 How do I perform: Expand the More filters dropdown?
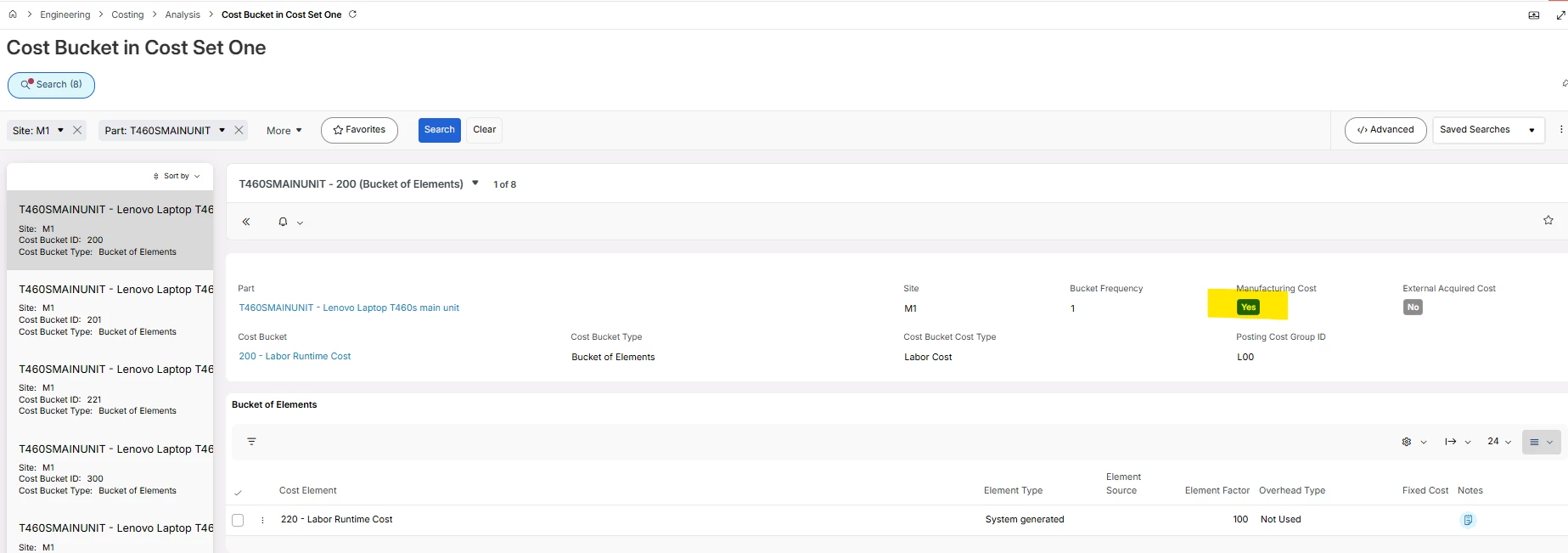284,131
